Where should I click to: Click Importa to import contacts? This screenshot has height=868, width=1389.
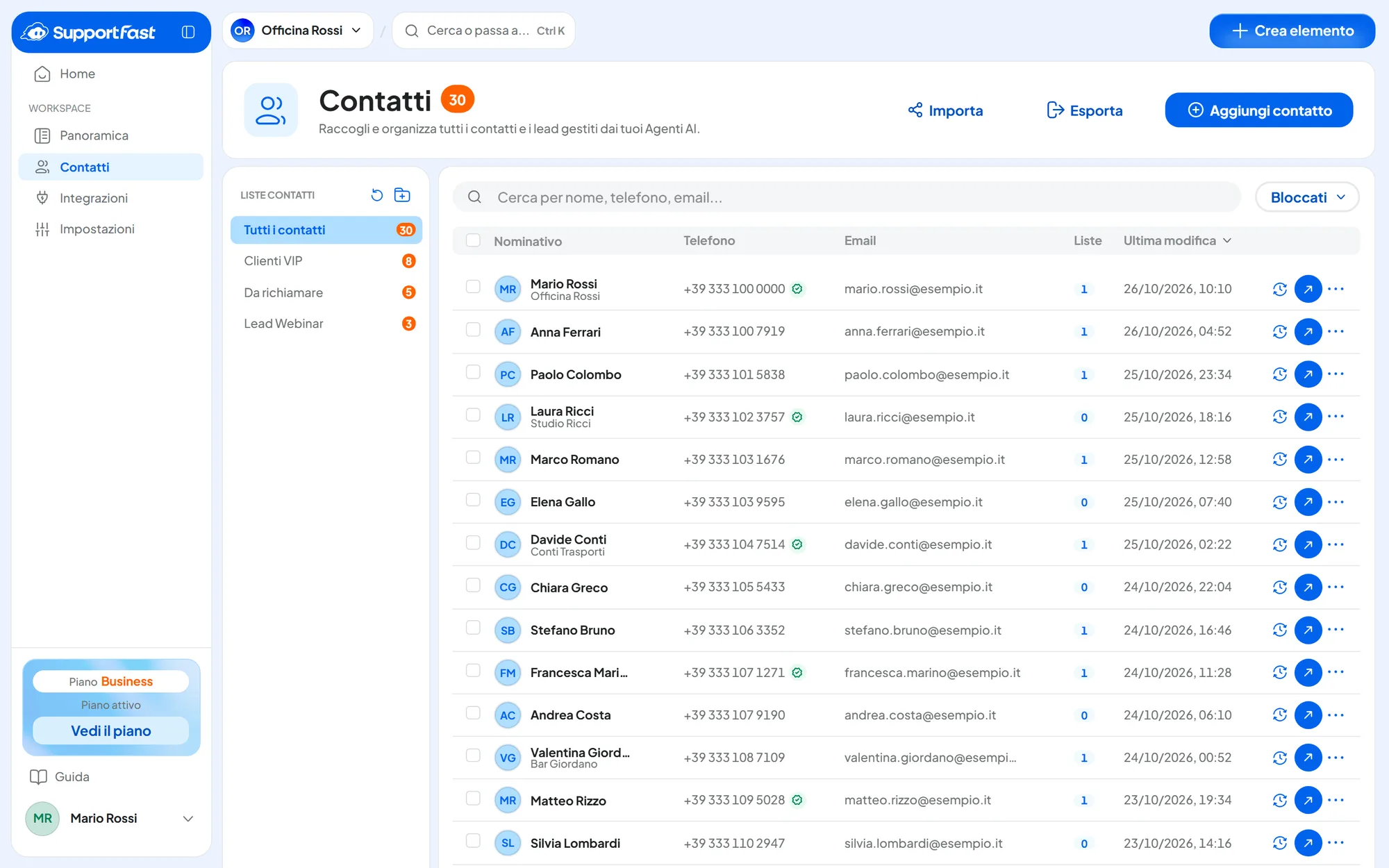coord(945,110)
